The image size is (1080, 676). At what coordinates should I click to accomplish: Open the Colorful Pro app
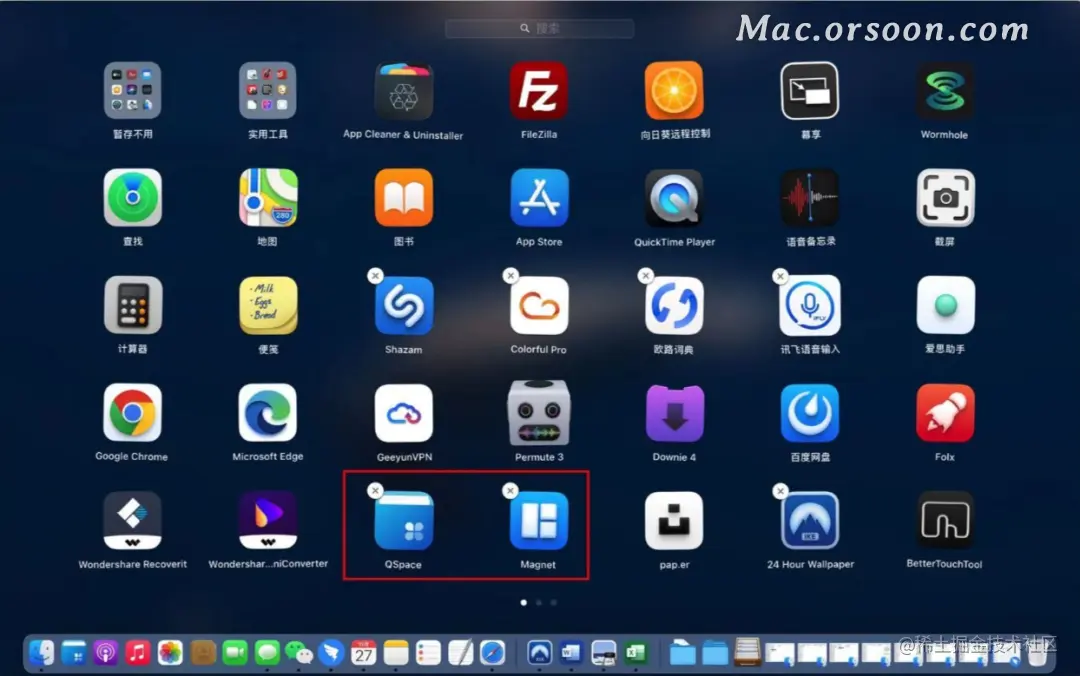[539, 305]
